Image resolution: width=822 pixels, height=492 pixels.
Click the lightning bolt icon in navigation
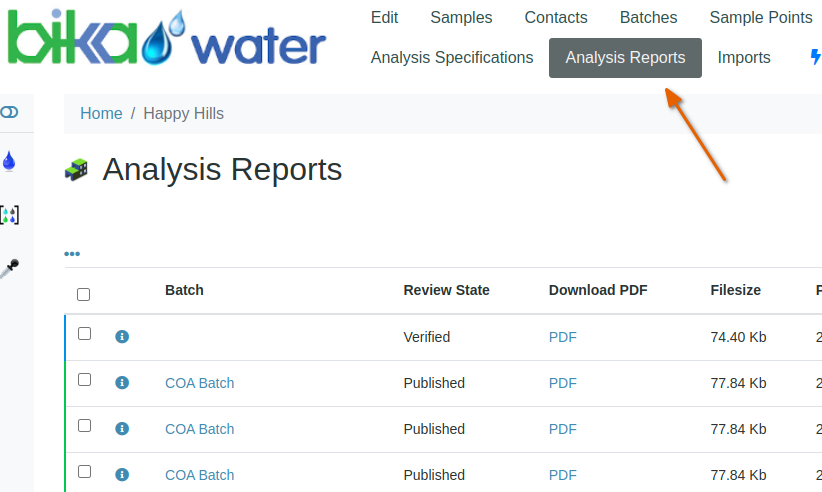815,58
